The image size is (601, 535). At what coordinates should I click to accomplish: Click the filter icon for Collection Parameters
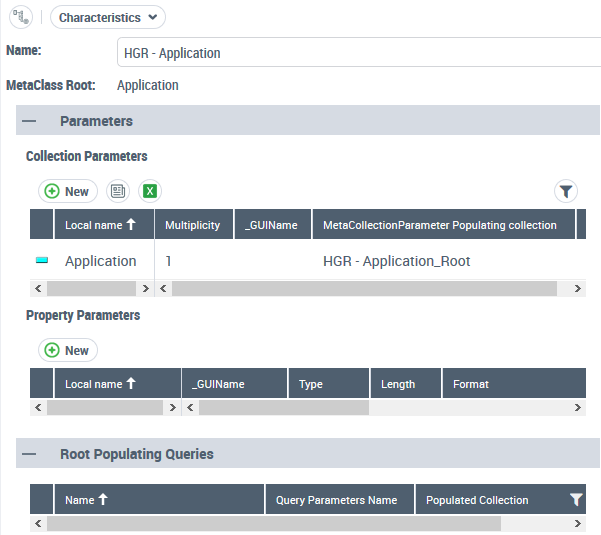(x=566, y=191)
